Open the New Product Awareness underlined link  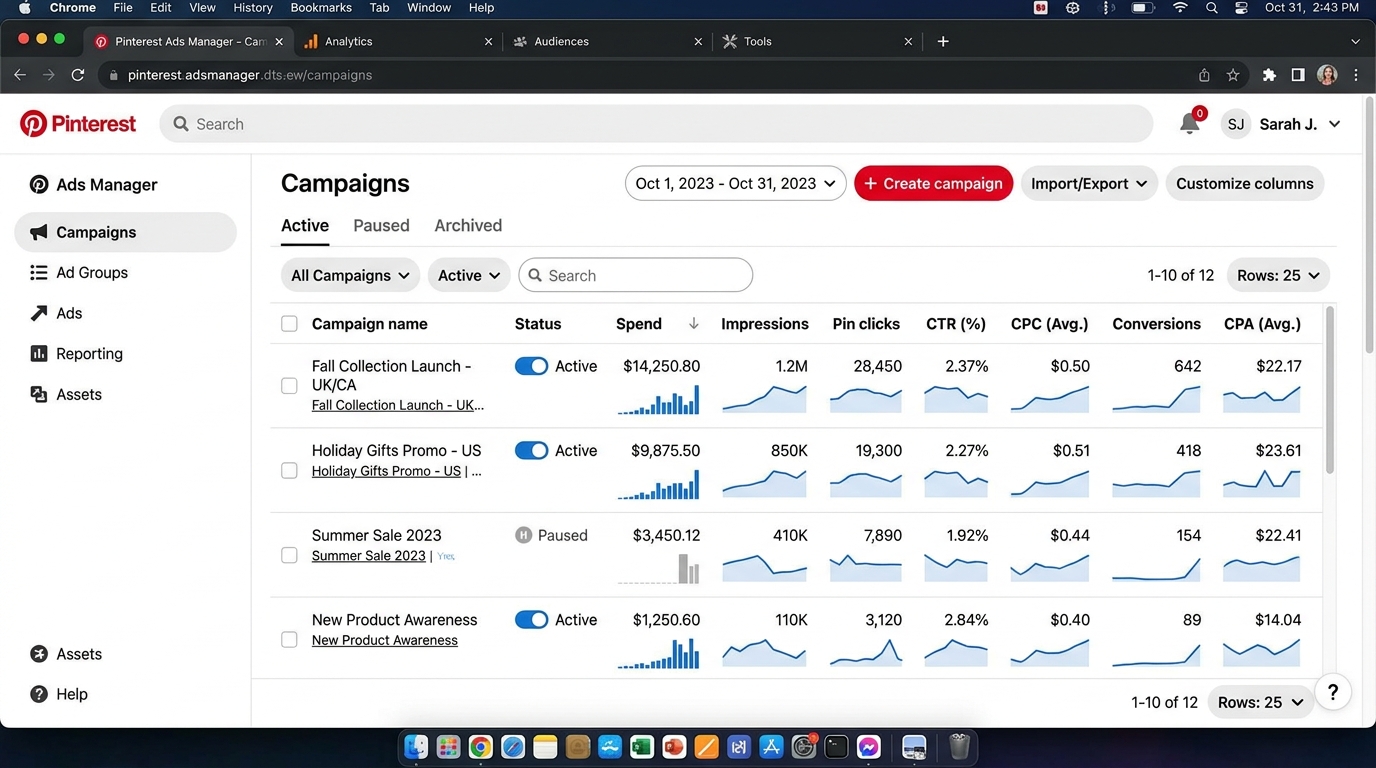pyautogui.click(x=385, y=640)
